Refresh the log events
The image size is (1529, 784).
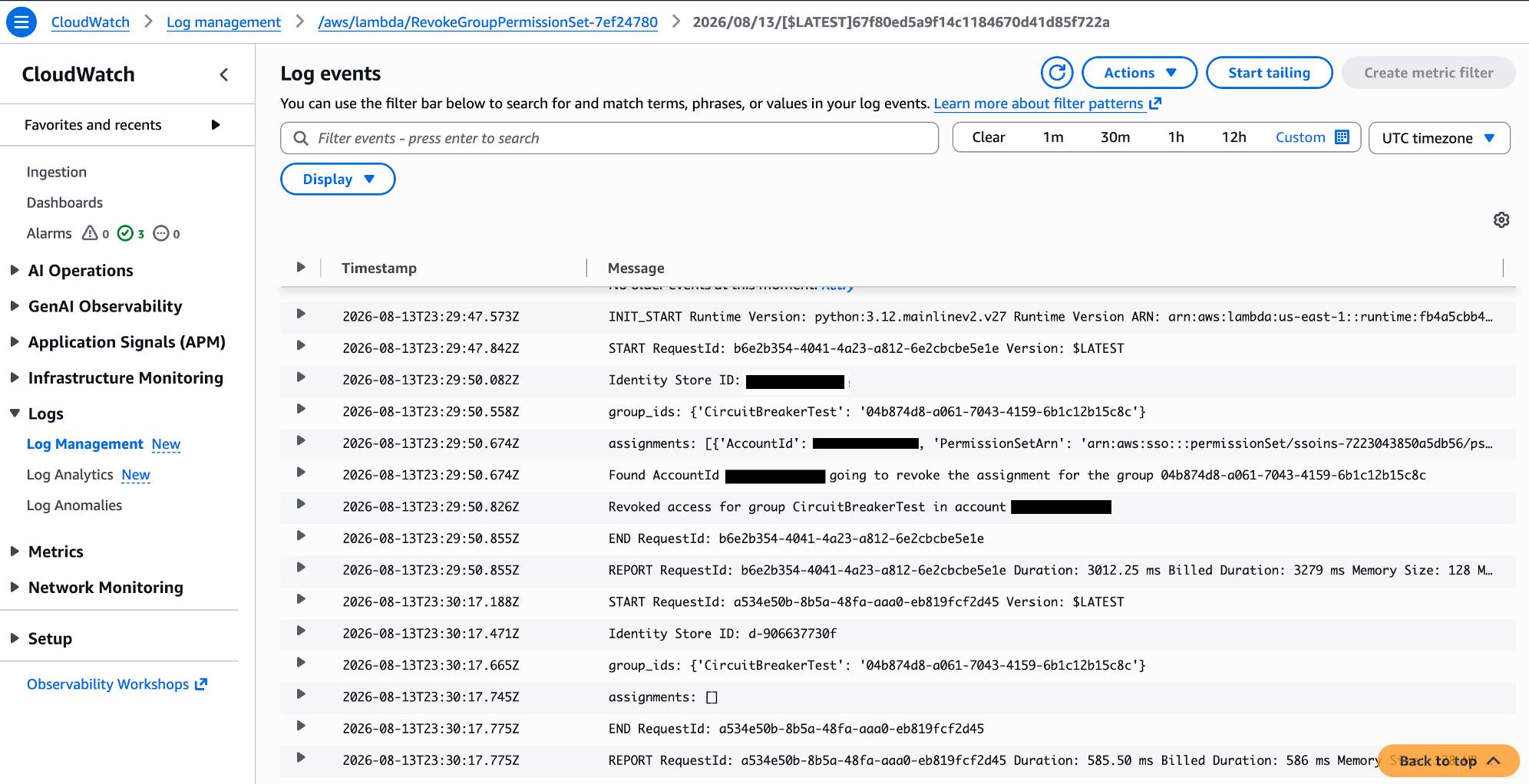click(1057, 73)
